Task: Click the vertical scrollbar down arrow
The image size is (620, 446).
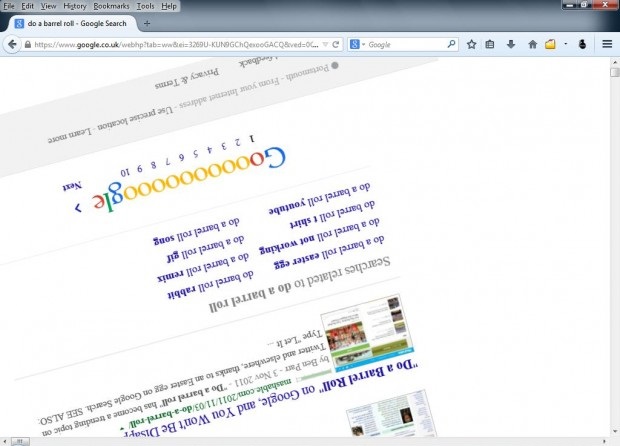Action: [614, 432]
